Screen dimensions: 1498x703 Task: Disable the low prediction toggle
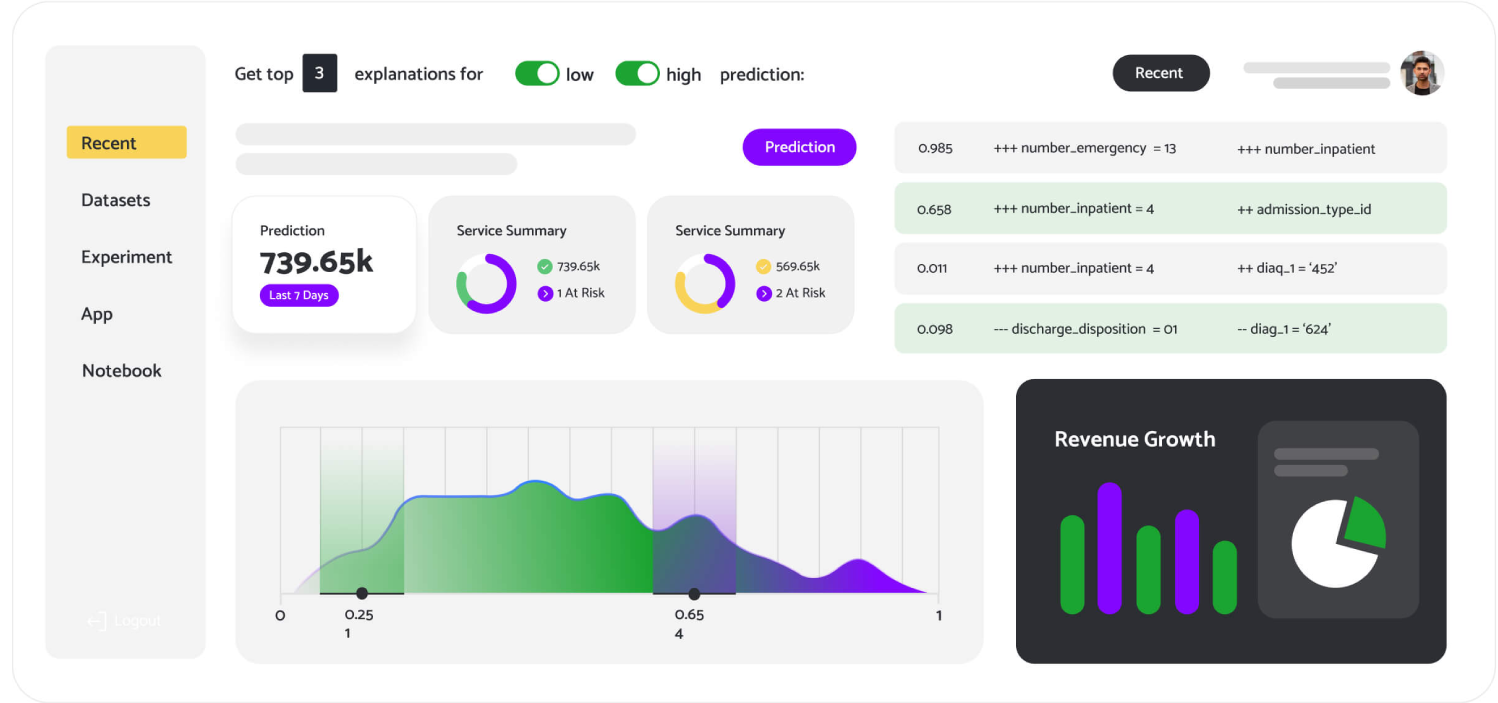point(537,74)
